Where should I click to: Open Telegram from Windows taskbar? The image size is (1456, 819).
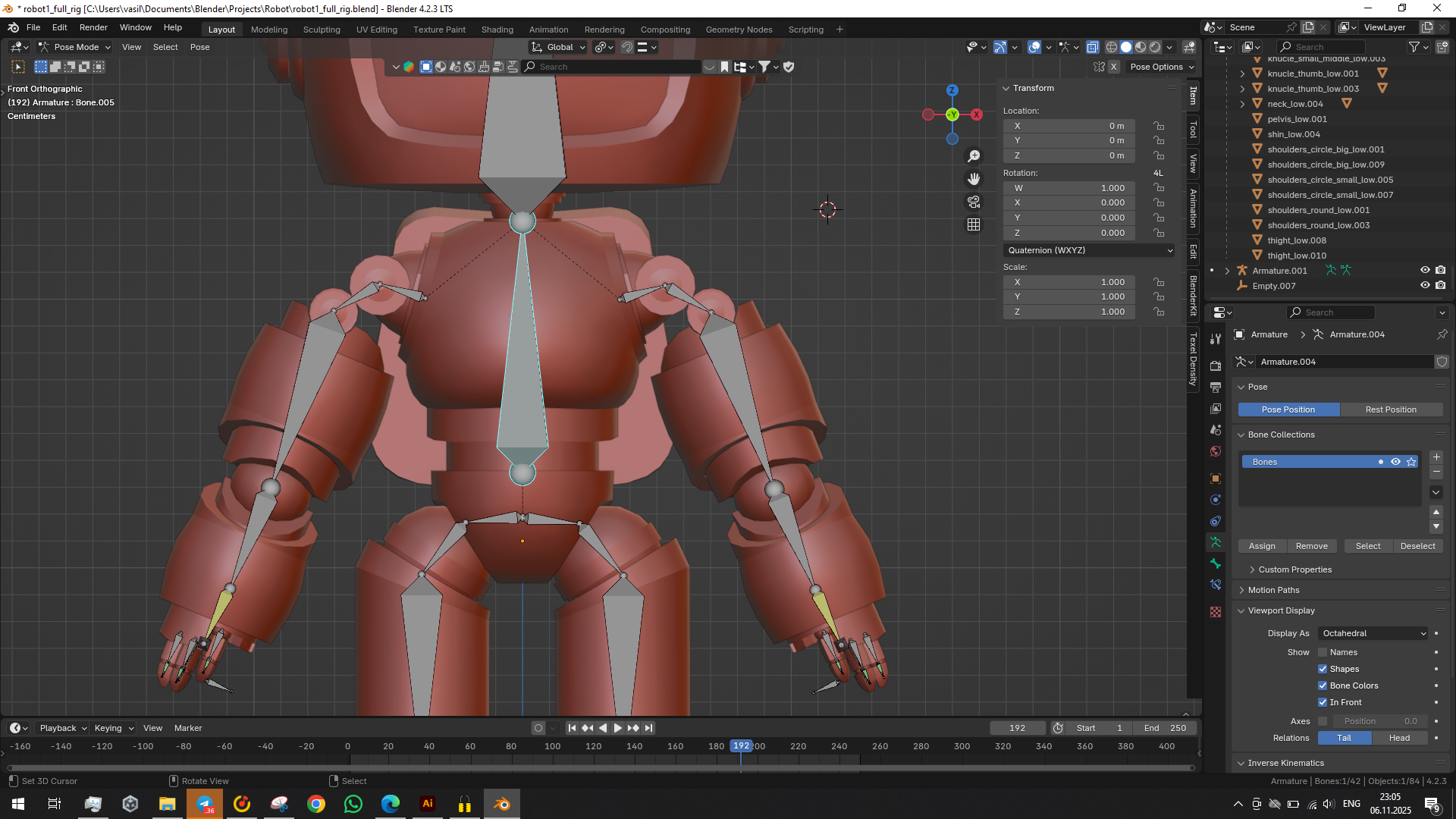coord(205,804)
